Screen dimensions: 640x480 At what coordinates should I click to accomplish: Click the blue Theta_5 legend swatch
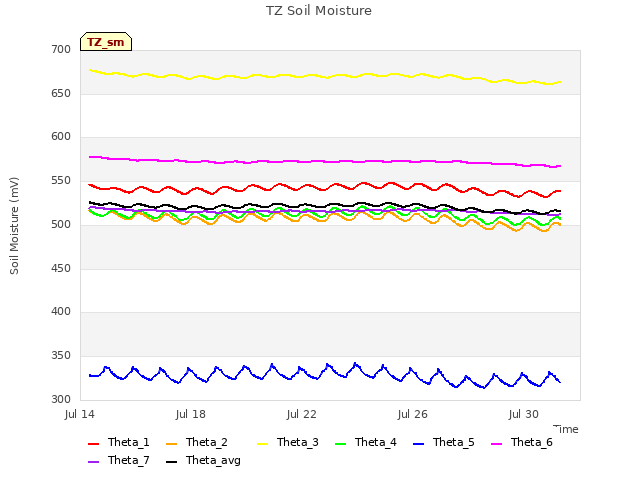(x=418, y=444)
